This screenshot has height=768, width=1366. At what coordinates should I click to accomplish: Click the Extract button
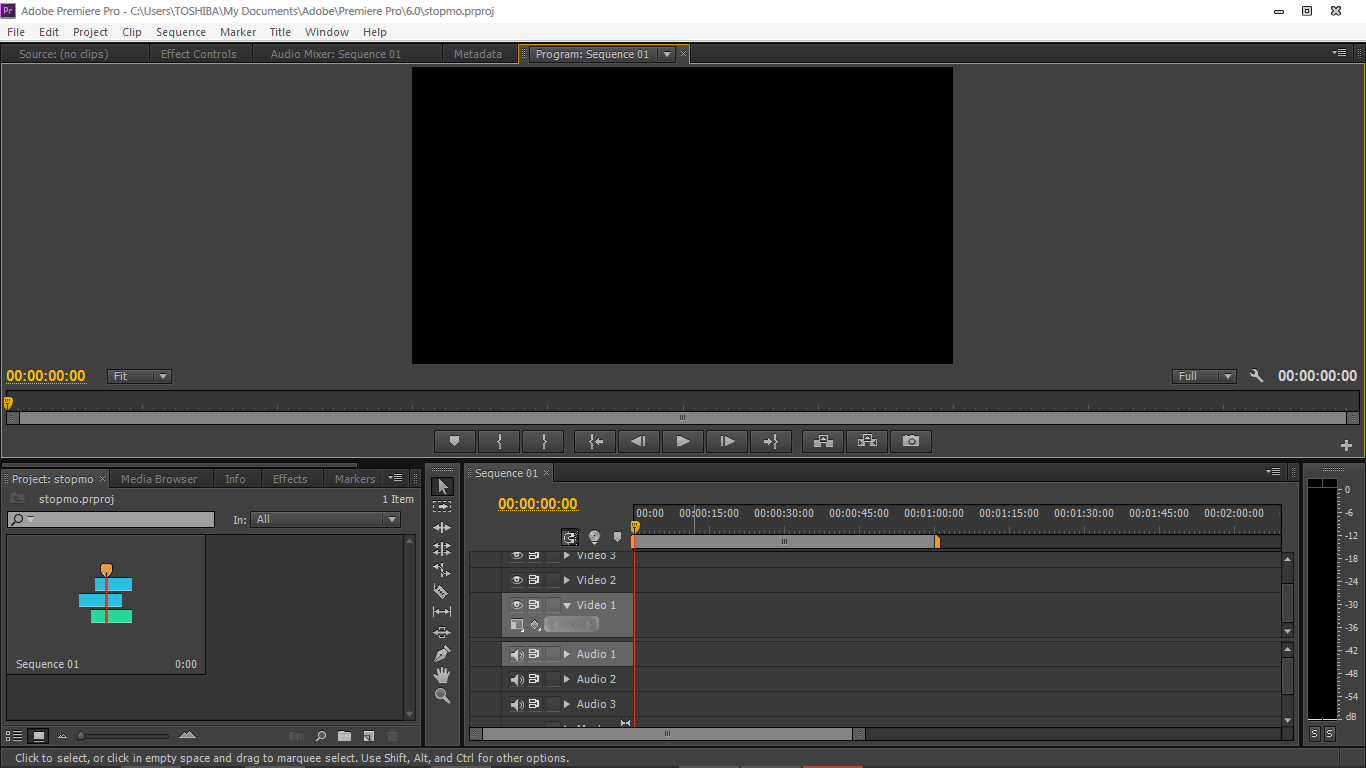click(867, 441)
